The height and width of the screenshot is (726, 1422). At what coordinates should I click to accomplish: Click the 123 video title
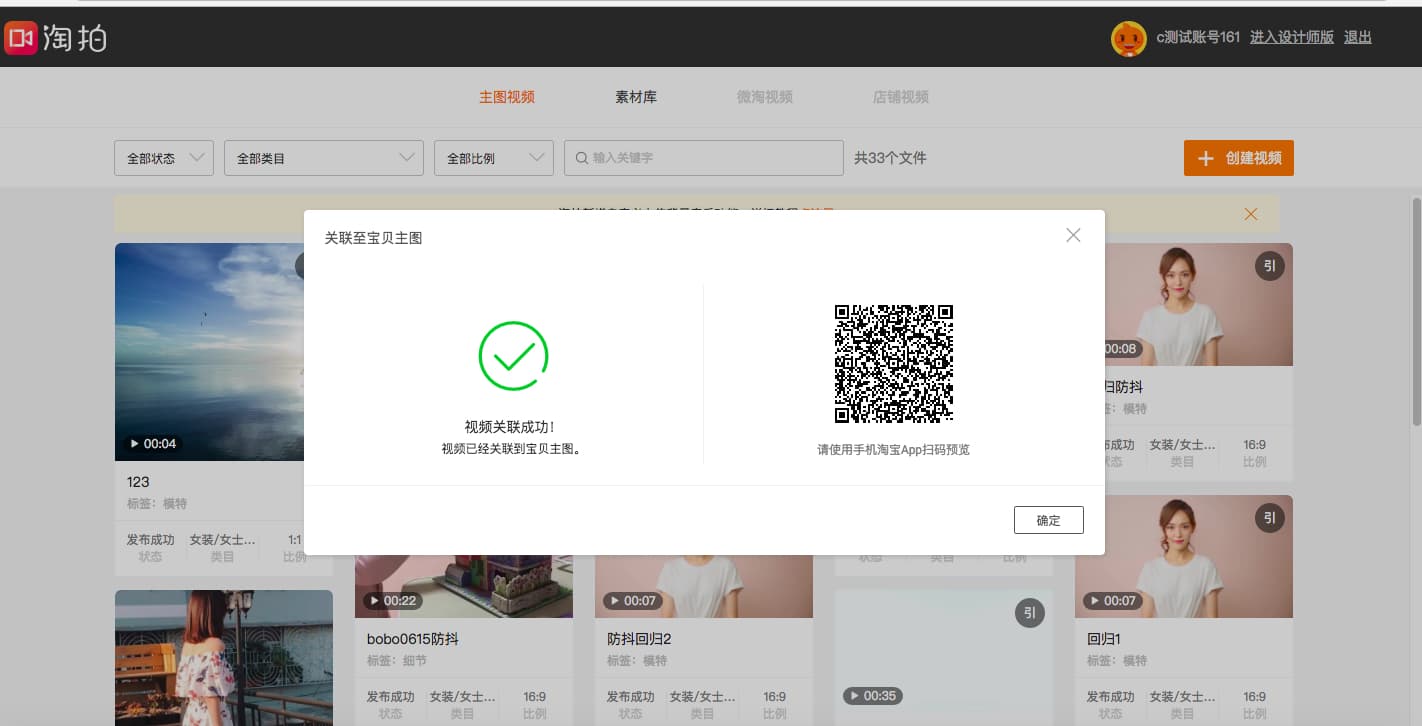(x=138, y=482)
